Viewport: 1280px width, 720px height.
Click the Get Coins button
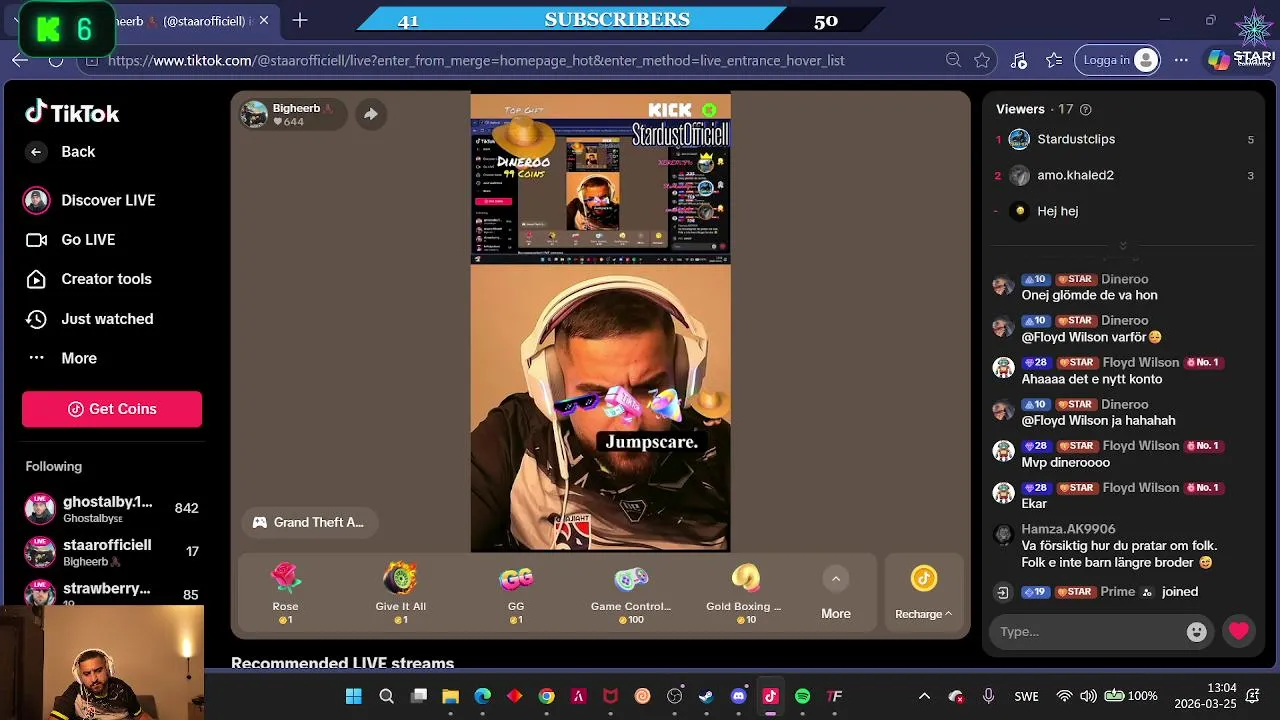click(112, 409)
